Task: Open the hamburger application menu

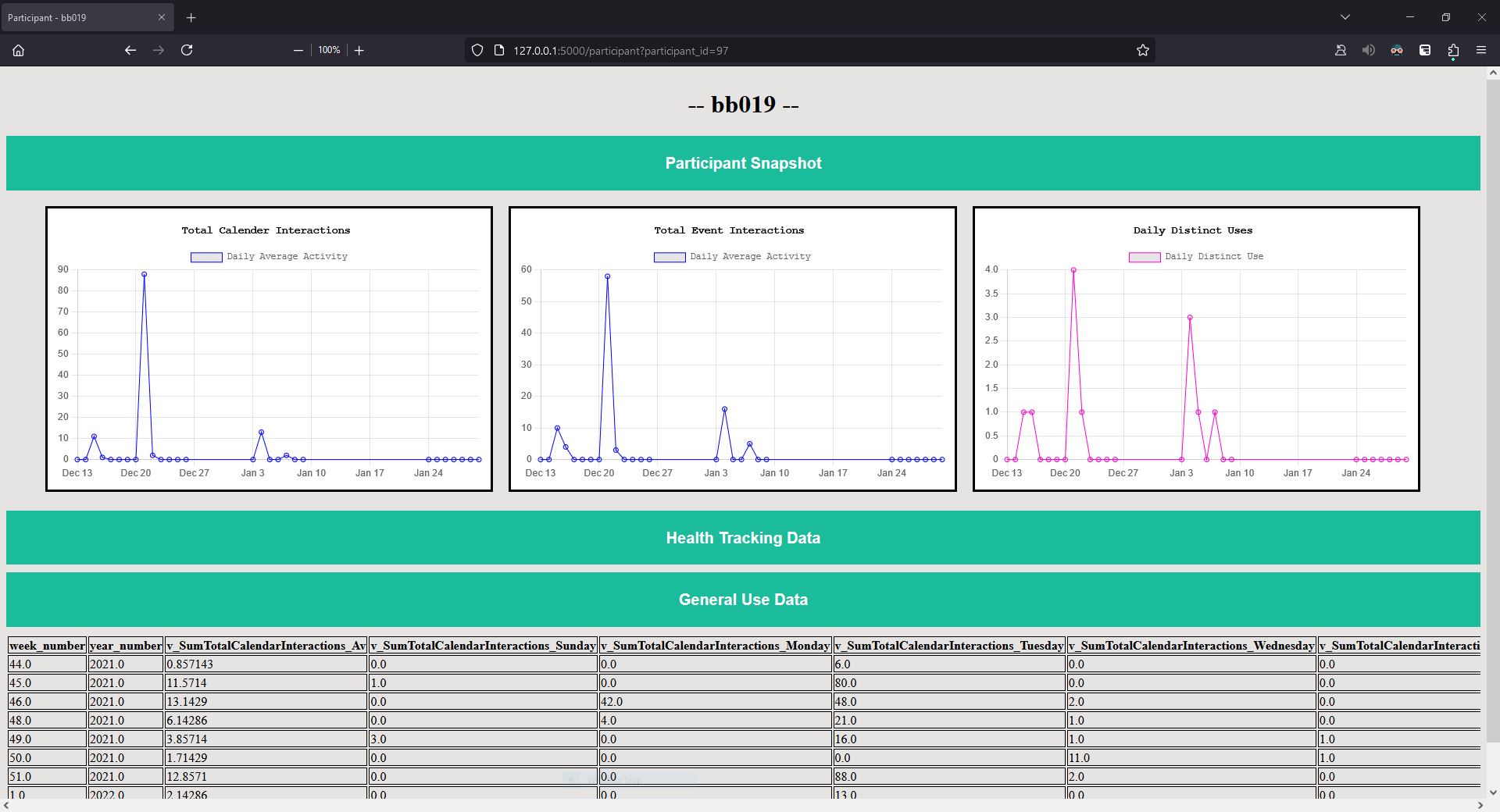Action: point(1481,50)
